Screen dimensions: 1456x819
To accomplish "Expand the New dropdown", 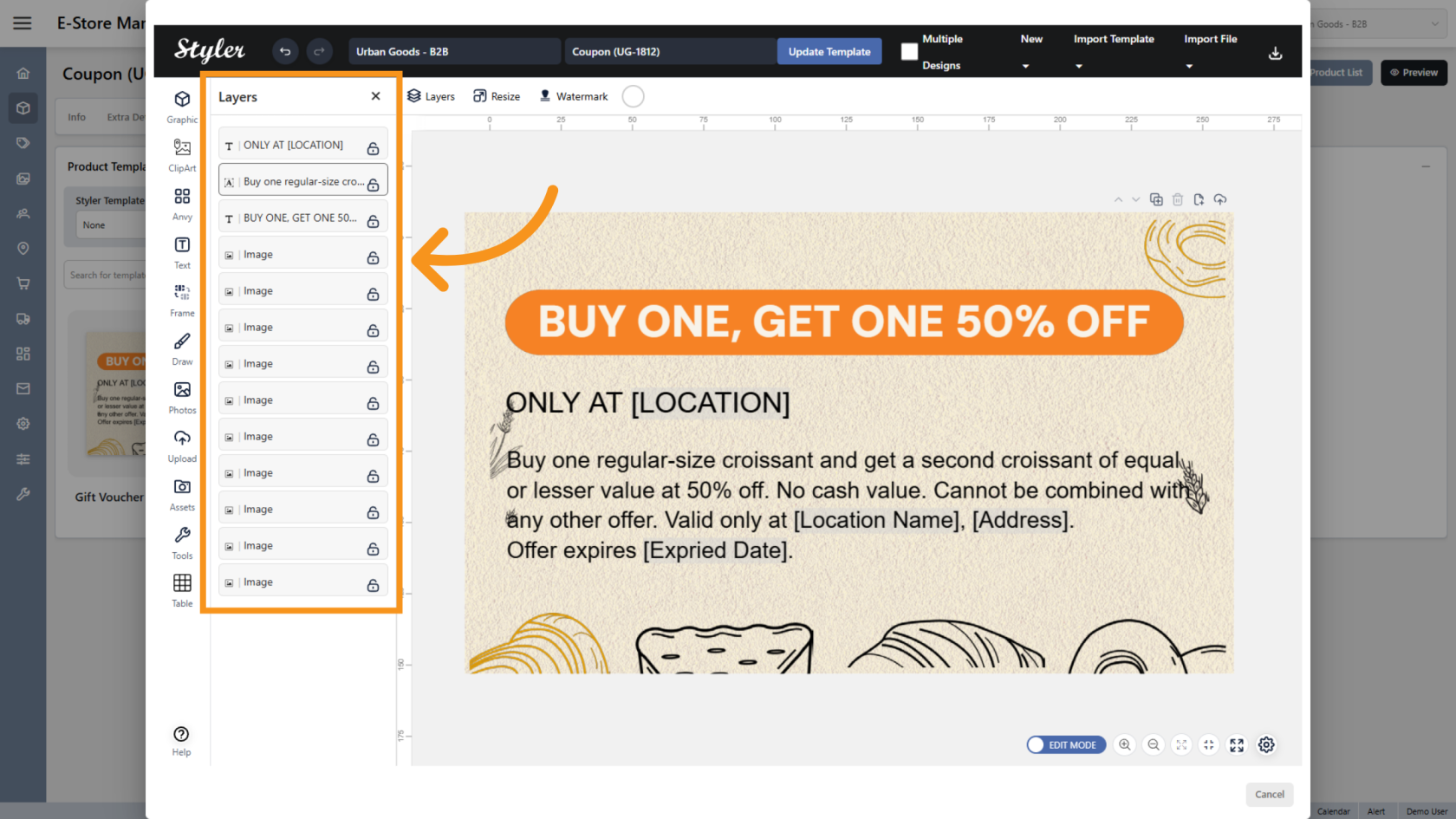I will [x=1030, y=52].
